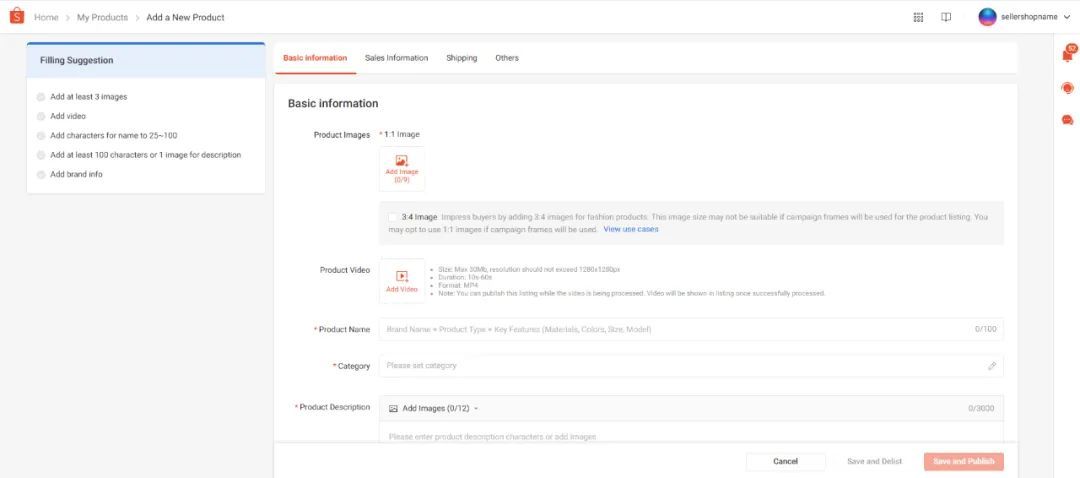Click 'Add brand info' suggestion text
The height and width of the screenshot is (478, 1080).
click(x=76, y=174)
